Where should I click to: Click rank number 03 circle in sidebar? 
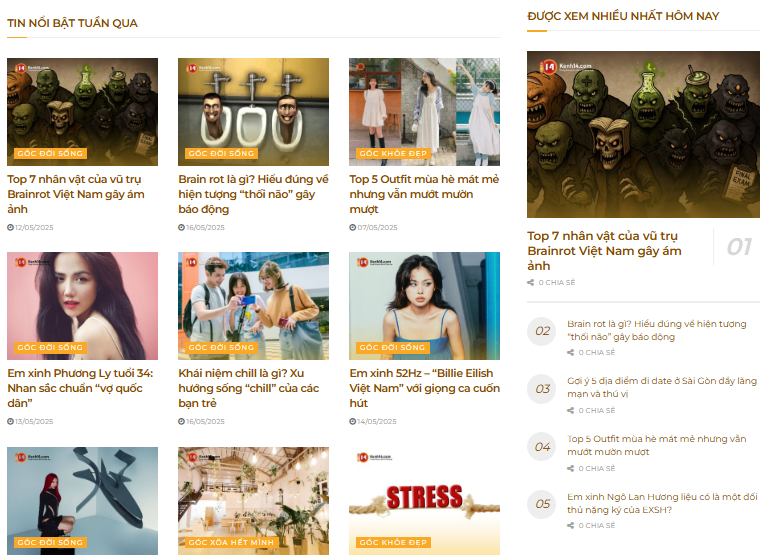point(543,389)
